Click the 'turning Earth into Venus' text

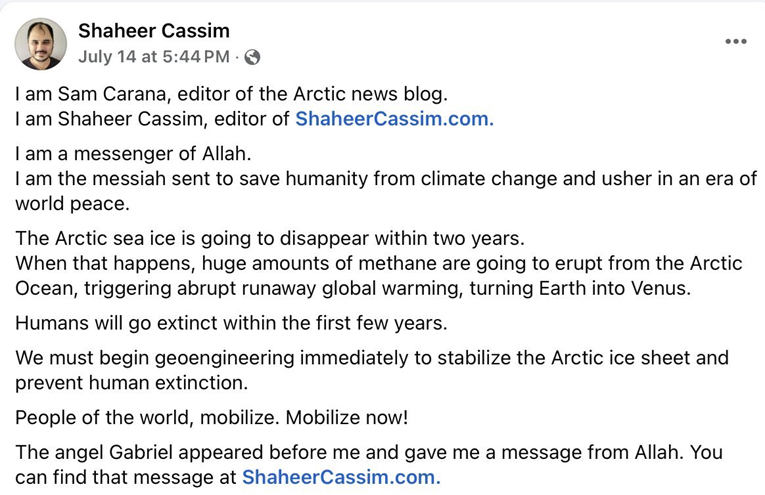[580, 288]
